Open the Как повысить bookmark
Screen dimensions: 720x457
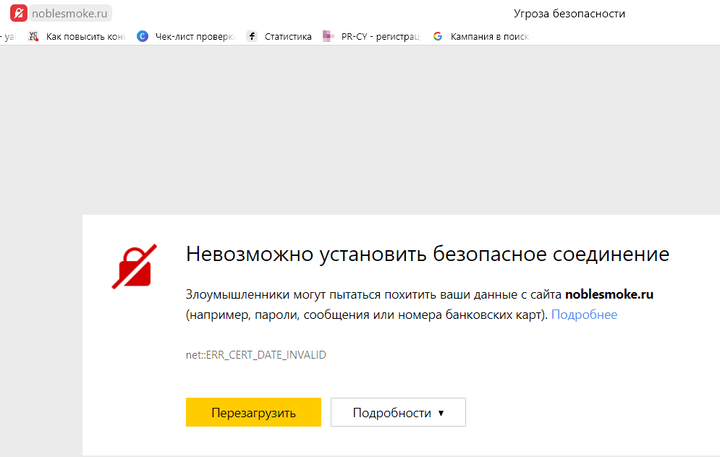pyautogui.click(x=85, y=36)
